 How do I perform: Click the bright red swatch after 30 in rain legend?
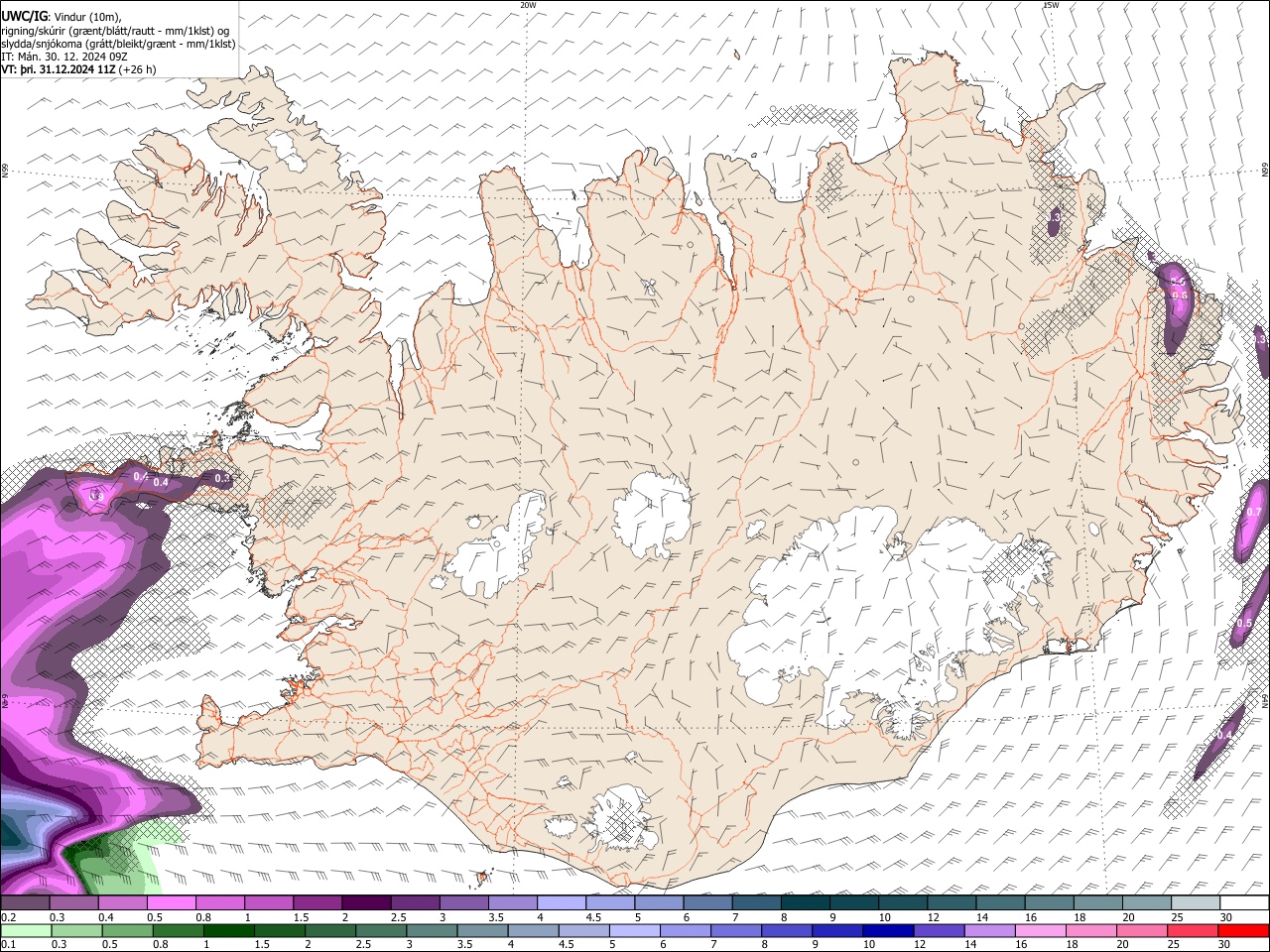(1244, 930)
